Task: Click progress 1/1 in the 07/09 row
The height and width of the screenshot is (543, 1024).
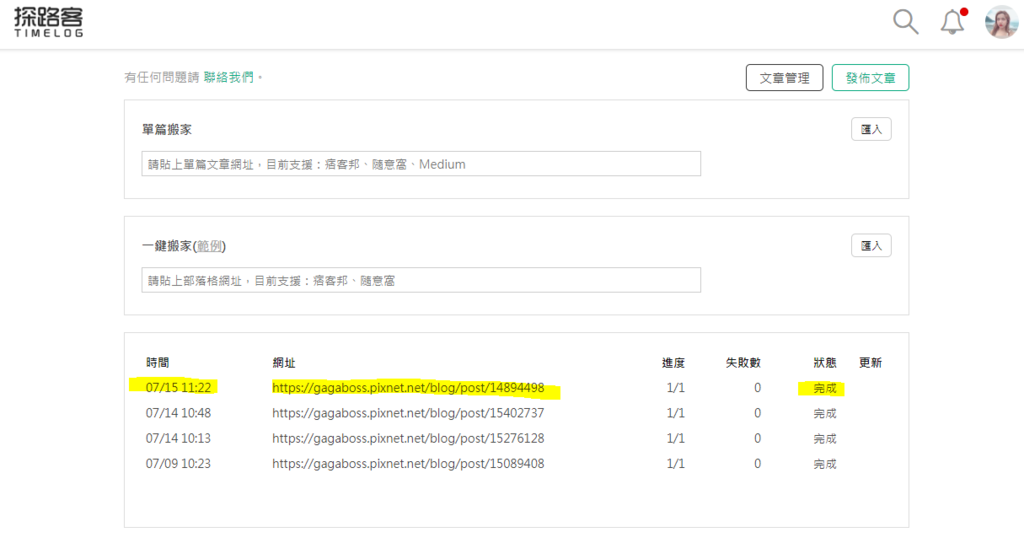Action: (675, 464)
